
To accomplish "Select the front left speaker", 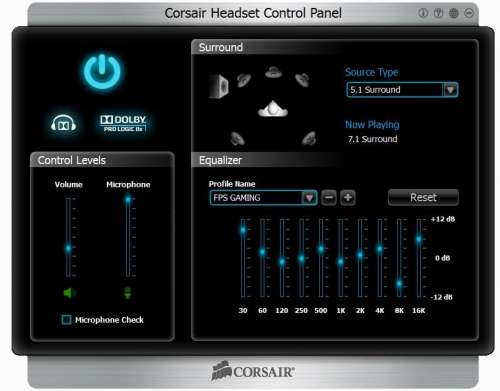I will (244, 80).
